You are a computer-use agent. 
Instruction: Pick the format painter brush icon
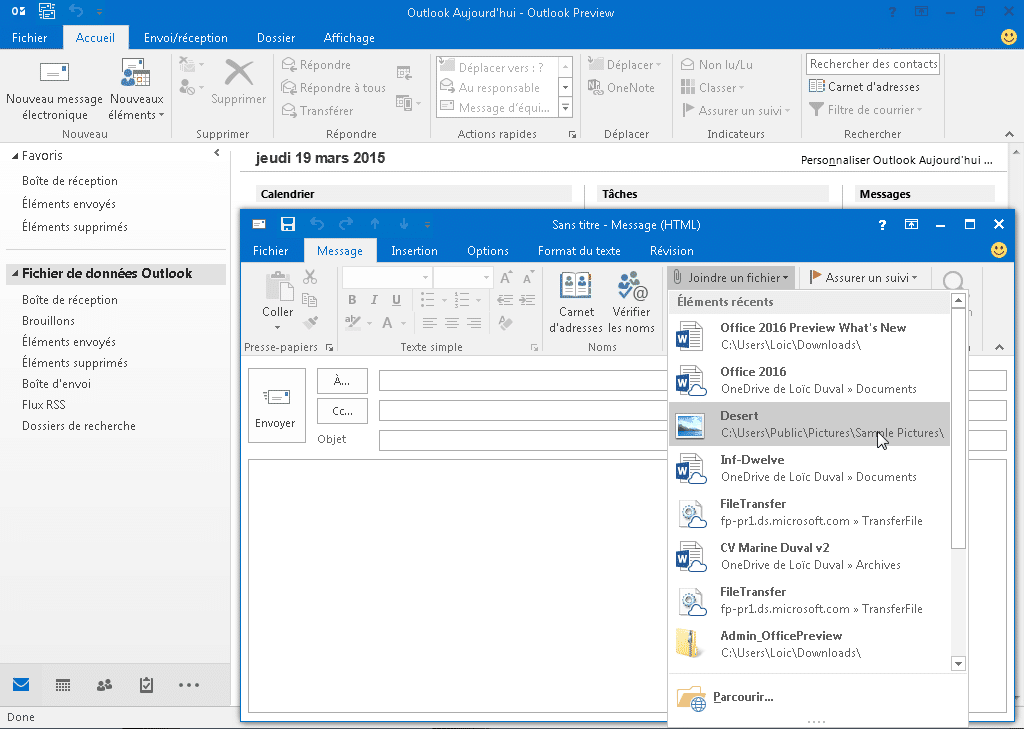[x=310, y=322]
